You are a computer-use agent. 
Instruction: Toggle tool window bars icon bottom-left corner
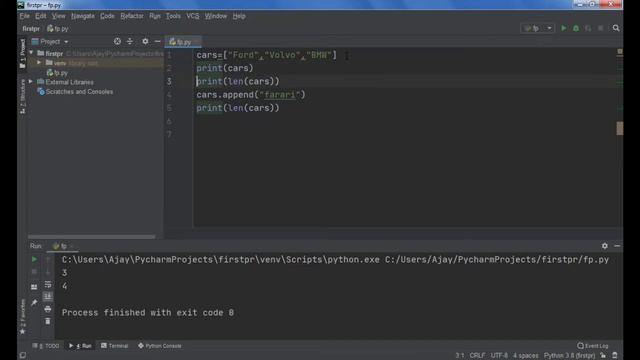tap(23, 355)
